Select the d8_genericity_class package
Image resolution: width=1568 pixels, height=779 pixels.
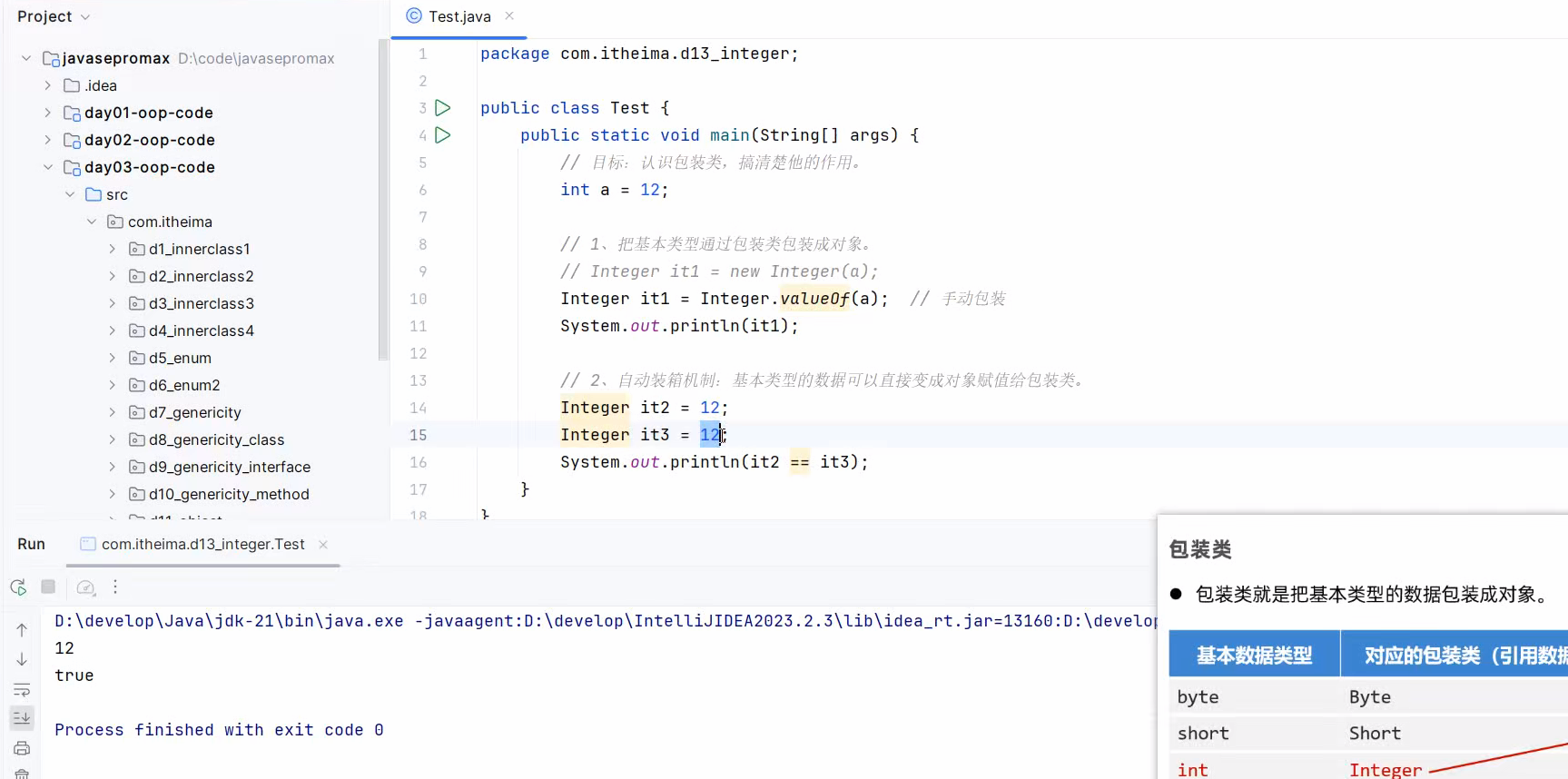[x=216, y=439]
